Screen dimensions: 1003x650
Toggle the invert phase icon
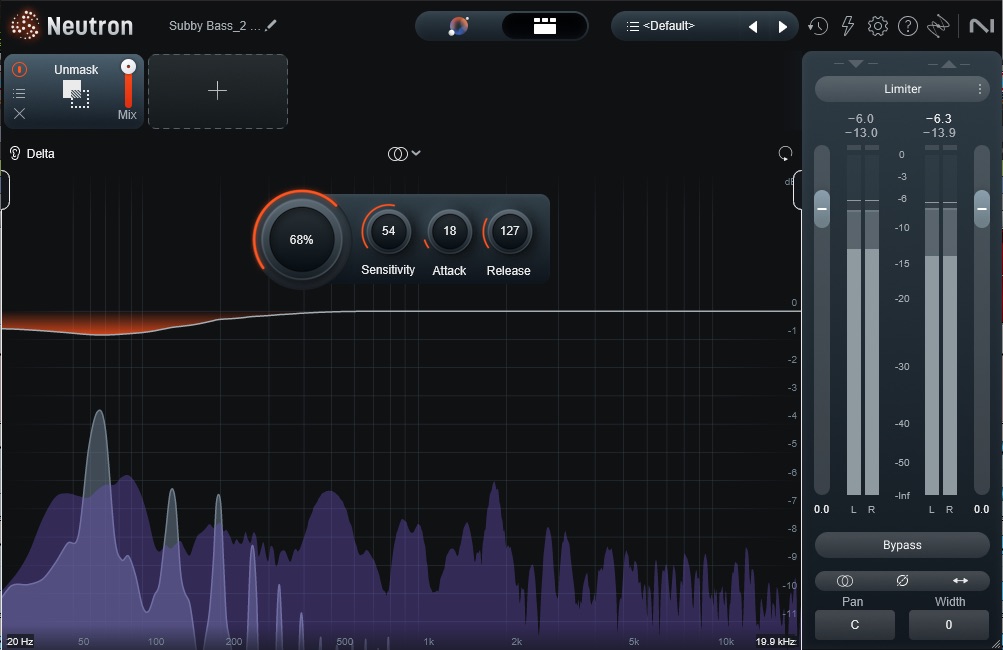point(902,581)
